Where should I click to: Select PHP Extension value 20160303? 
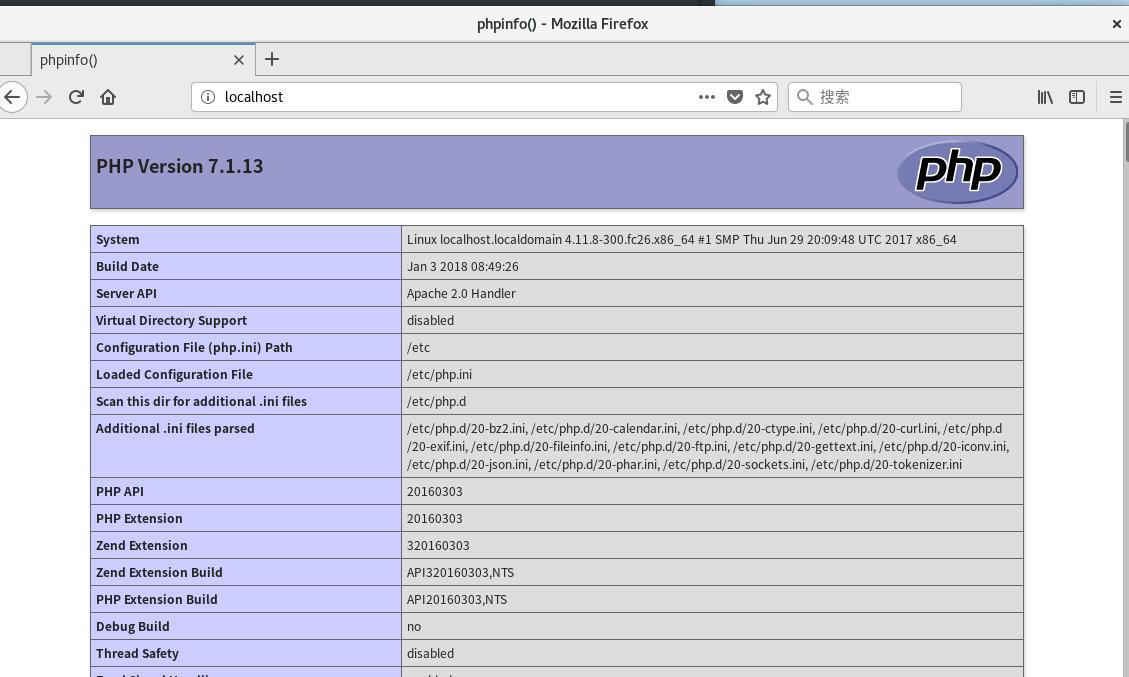click(434, 519)
